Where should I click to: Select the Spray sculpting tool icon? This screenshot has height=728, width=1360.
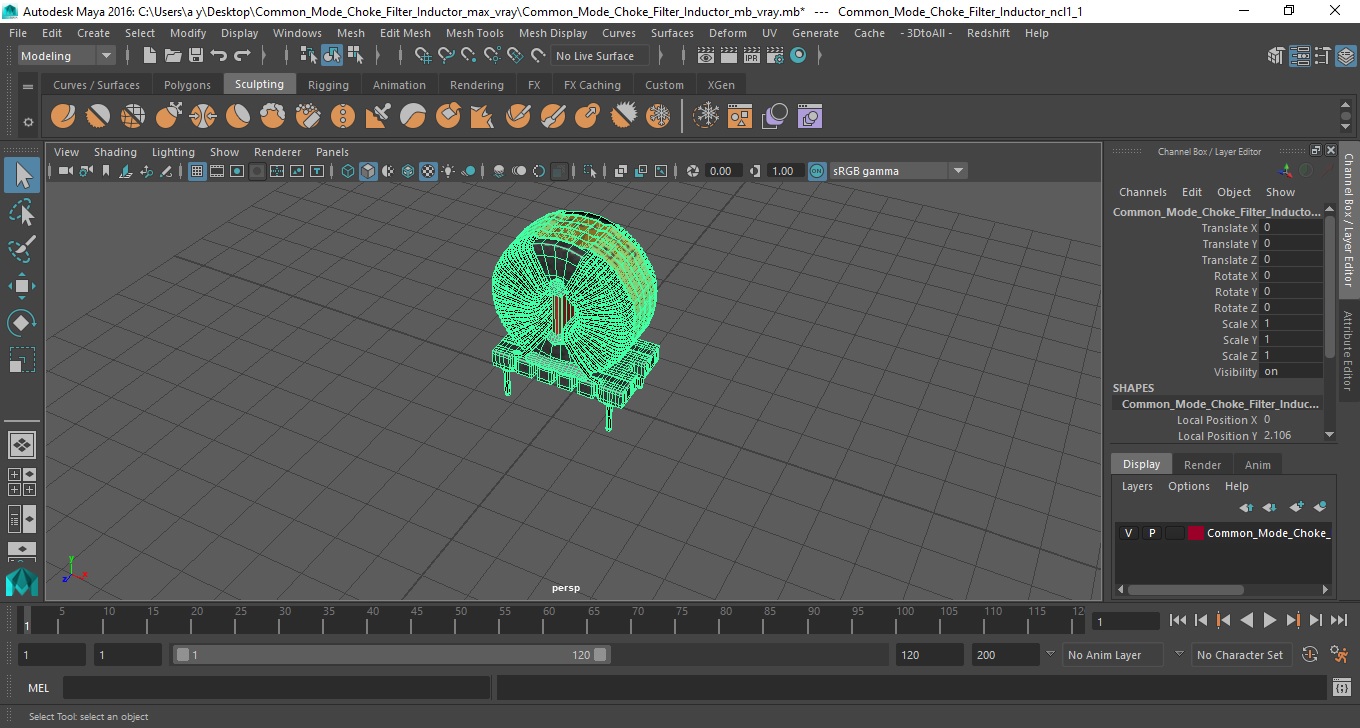coord(308,117)
